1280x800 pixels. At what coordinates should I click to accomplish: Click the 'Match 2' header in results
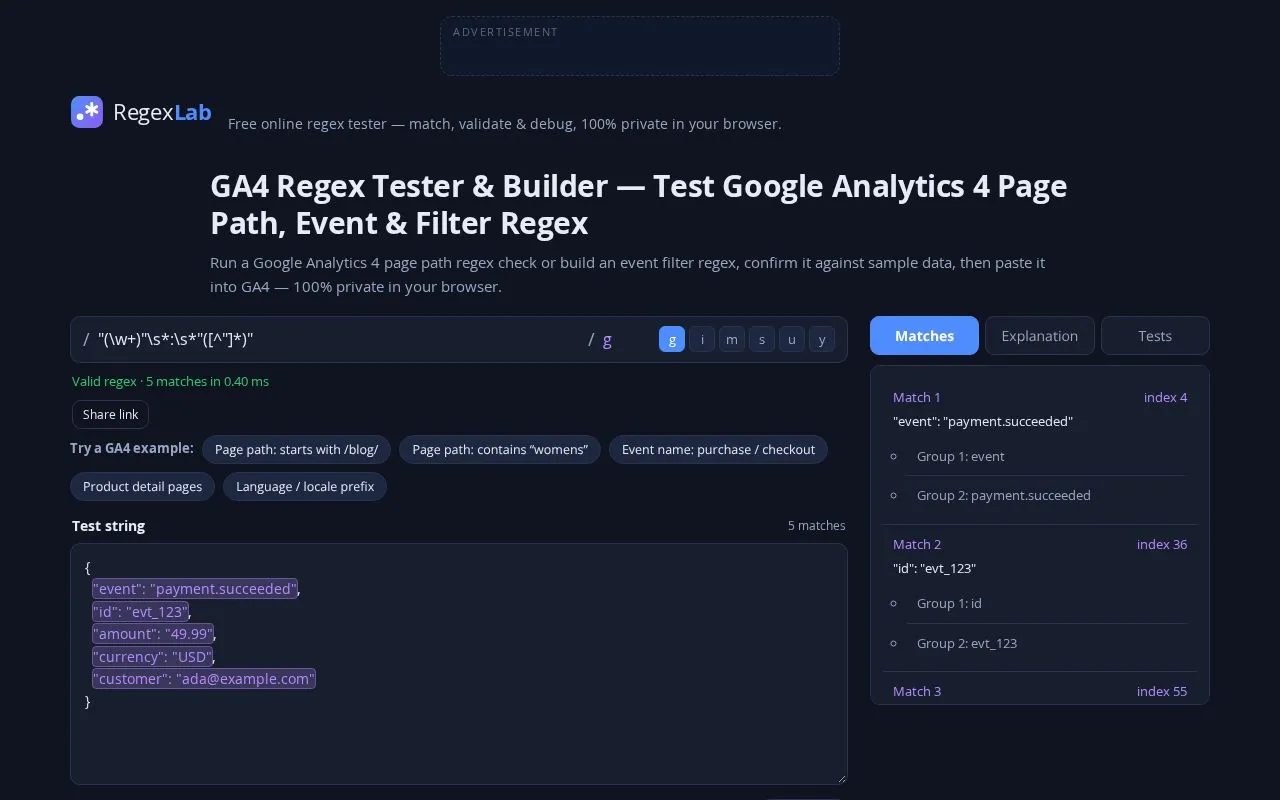click(x=917, y=545)
